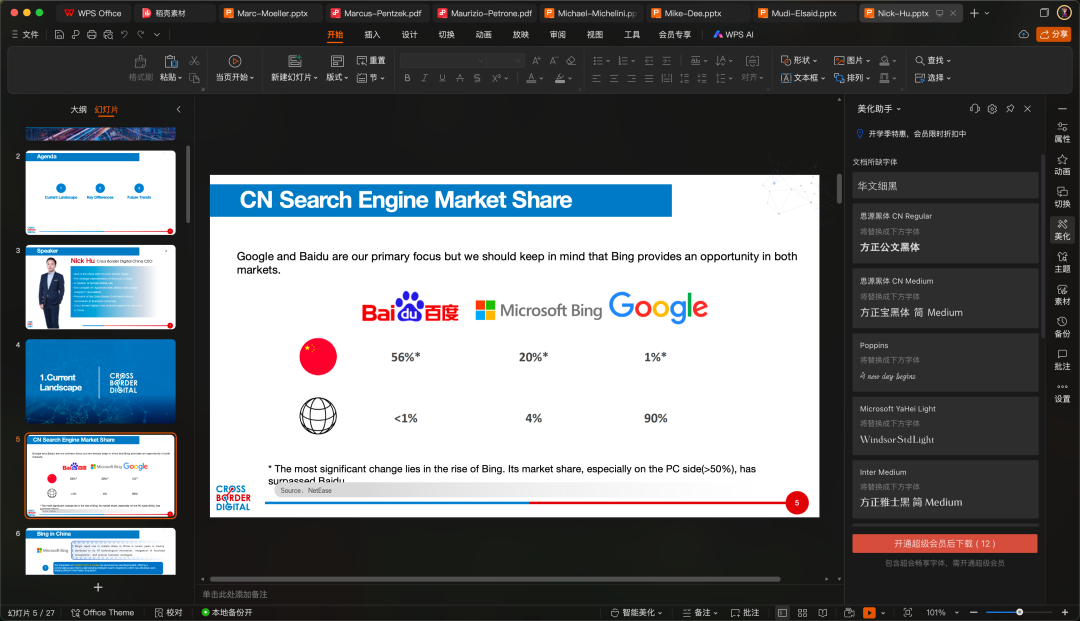Image resolution: width=1080 pixels, height=621 pixels.
Task: Click the increase indent icon
Action: tap(666, 61)
